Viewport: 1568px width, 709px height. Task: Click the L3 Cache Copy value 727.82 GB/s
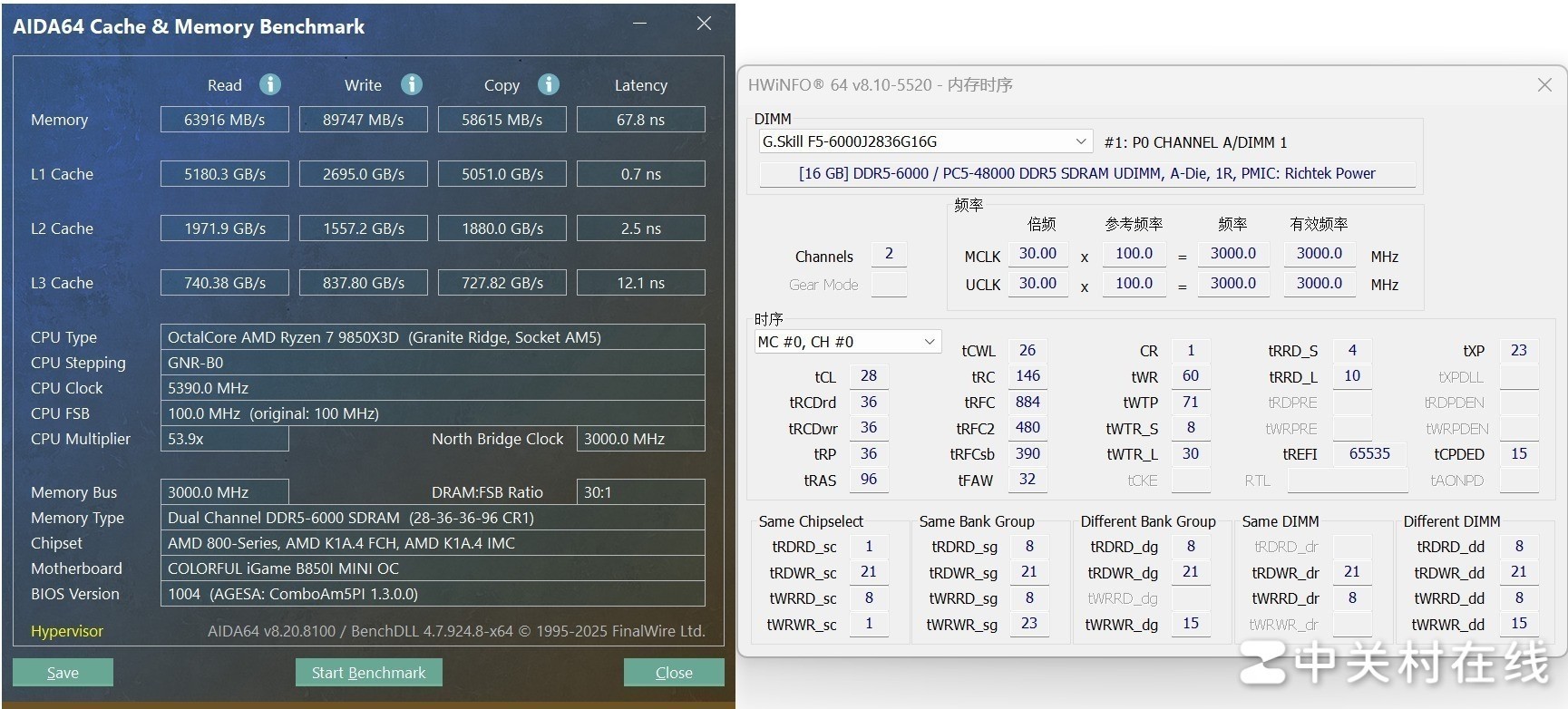(x=502, y=283)
